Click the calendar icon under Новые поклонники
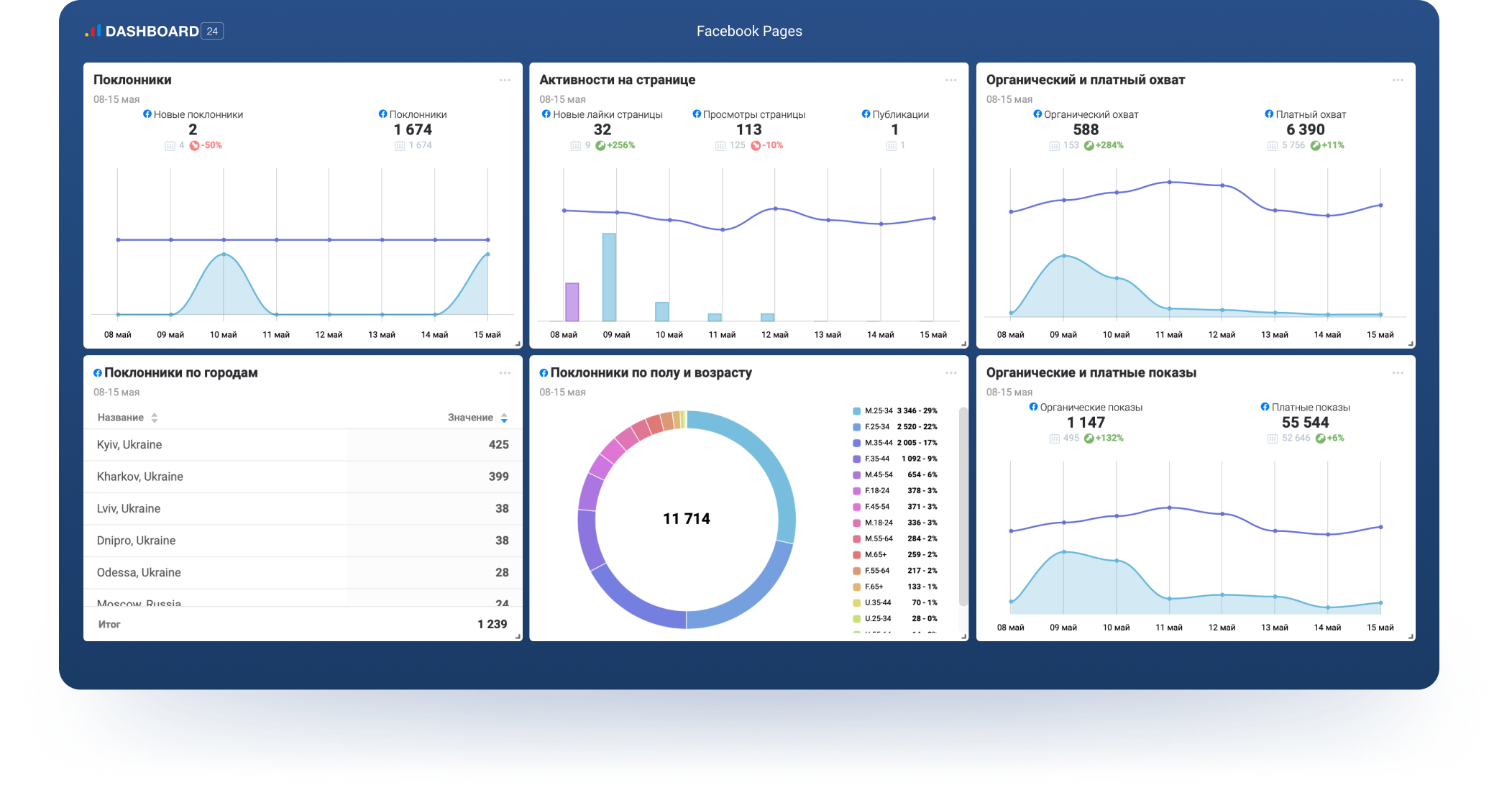The width and height of the screenshot is (1512, 790). click(x=170, y=146)
